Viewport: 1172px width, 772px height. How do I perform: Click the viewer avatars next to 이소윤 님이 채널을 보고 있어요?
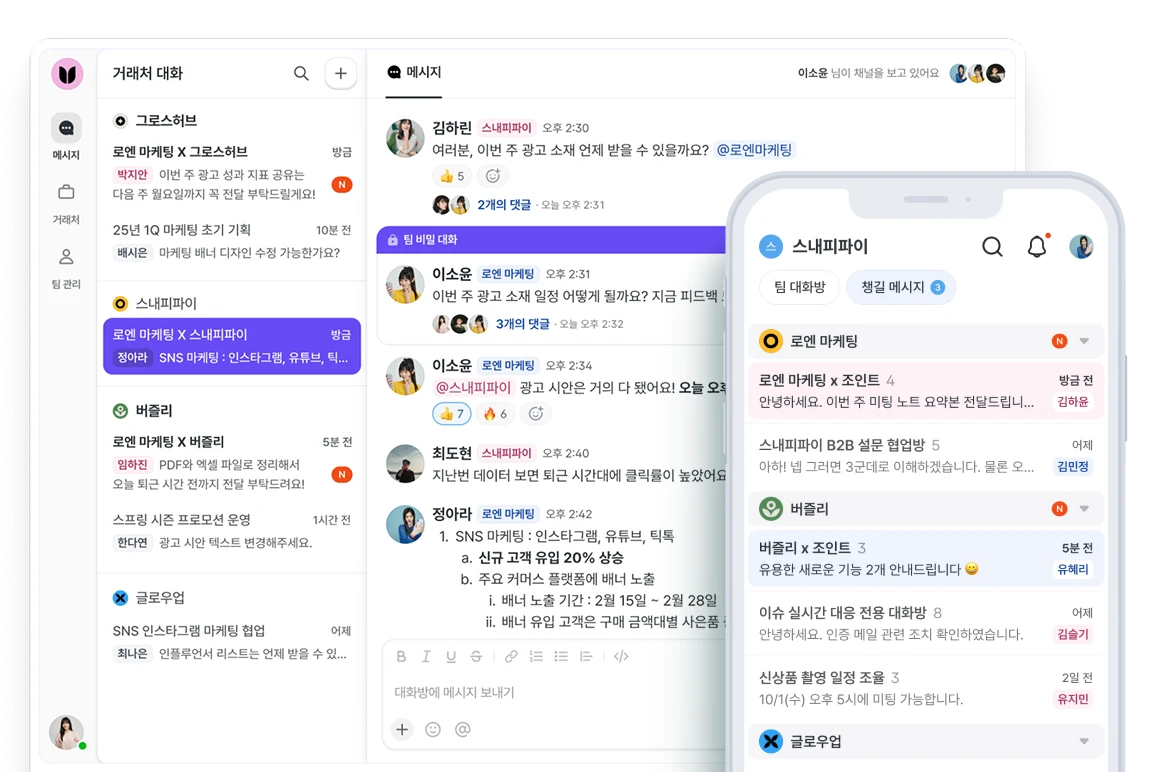(977, 73)
